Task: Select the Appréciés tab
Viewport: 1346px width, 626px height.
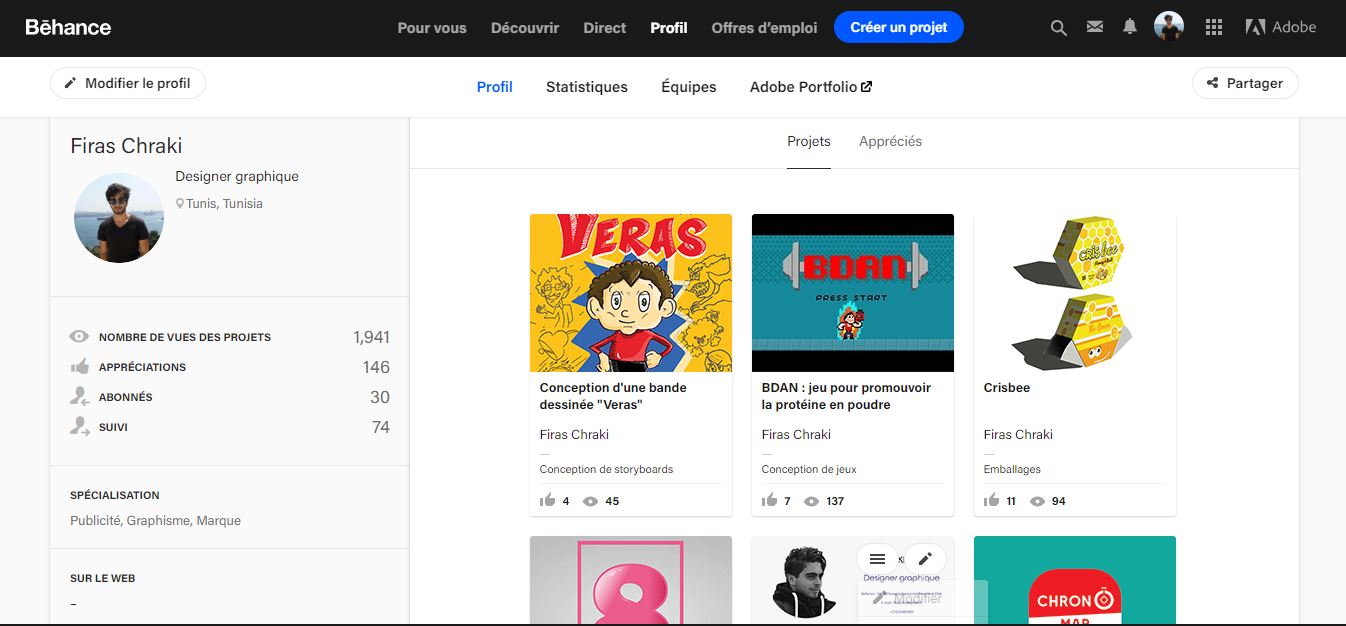Action: click(x=890, y=141)
